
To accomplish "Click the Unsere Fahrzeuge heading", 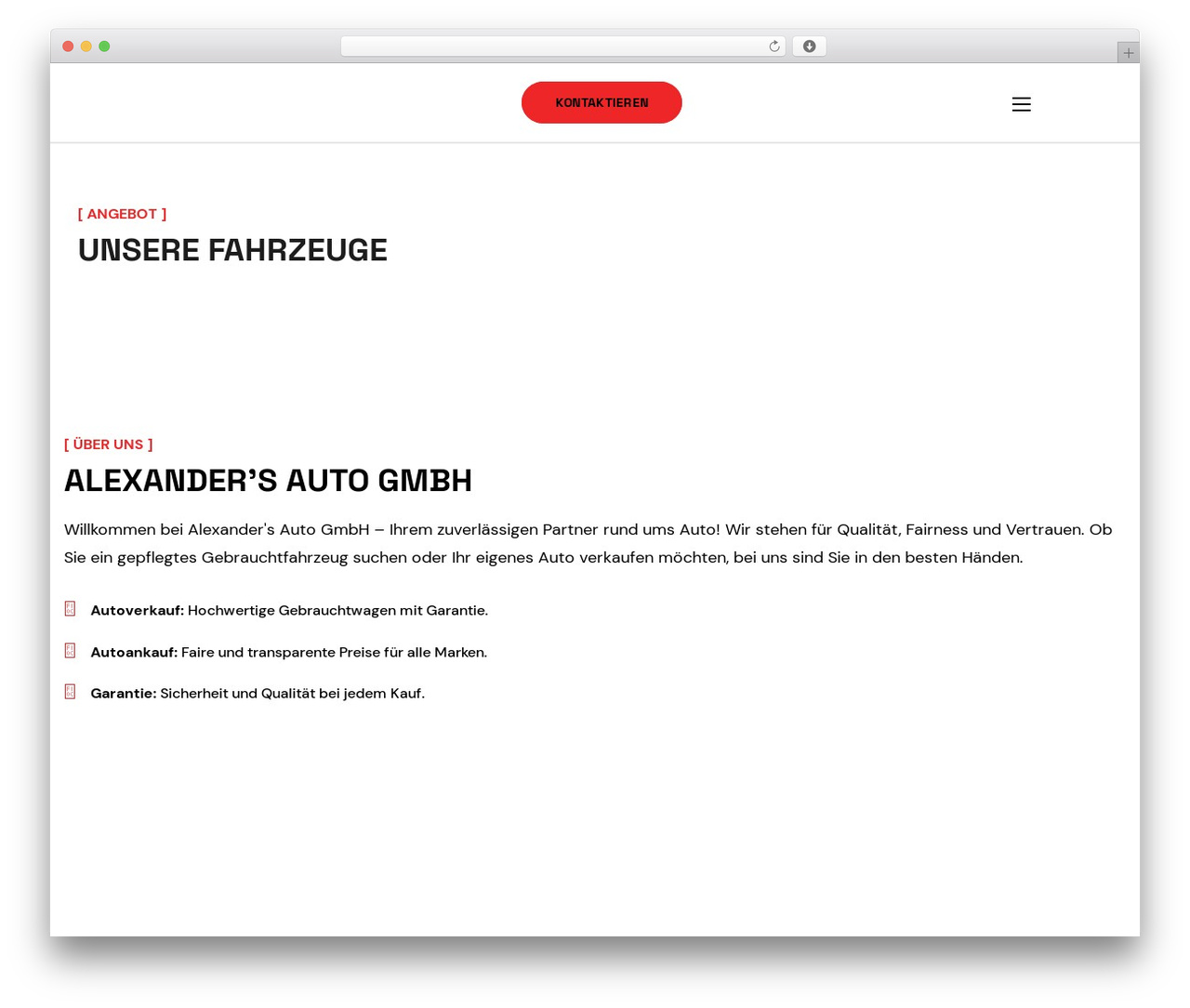I will coord(232,250).
